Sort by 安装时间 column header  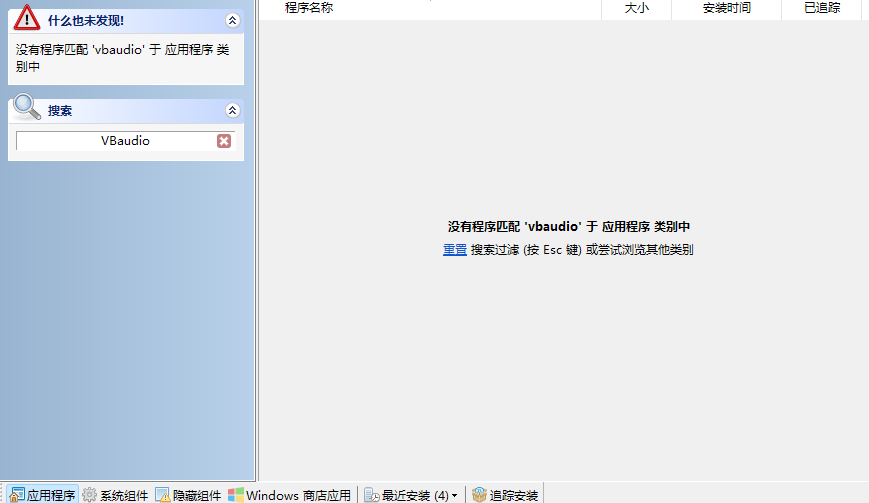tap(727, 8)
